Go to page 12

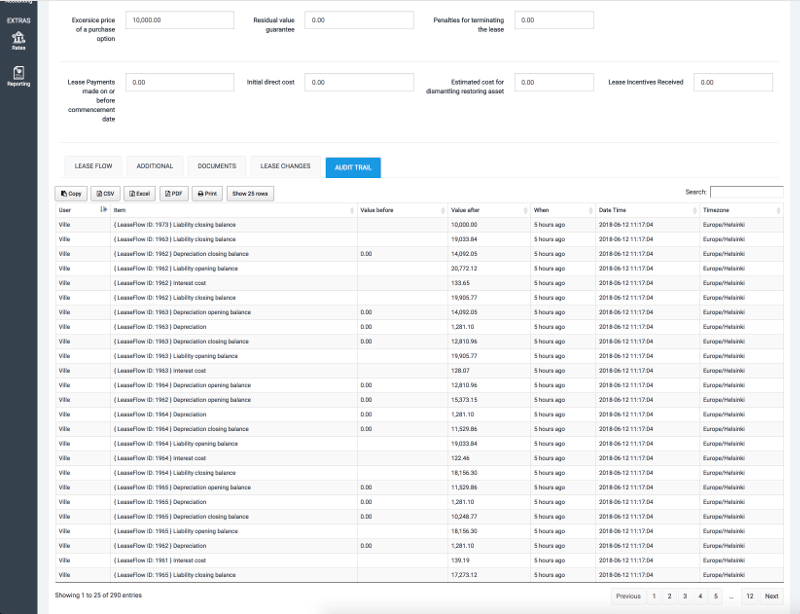coord(749,596)
